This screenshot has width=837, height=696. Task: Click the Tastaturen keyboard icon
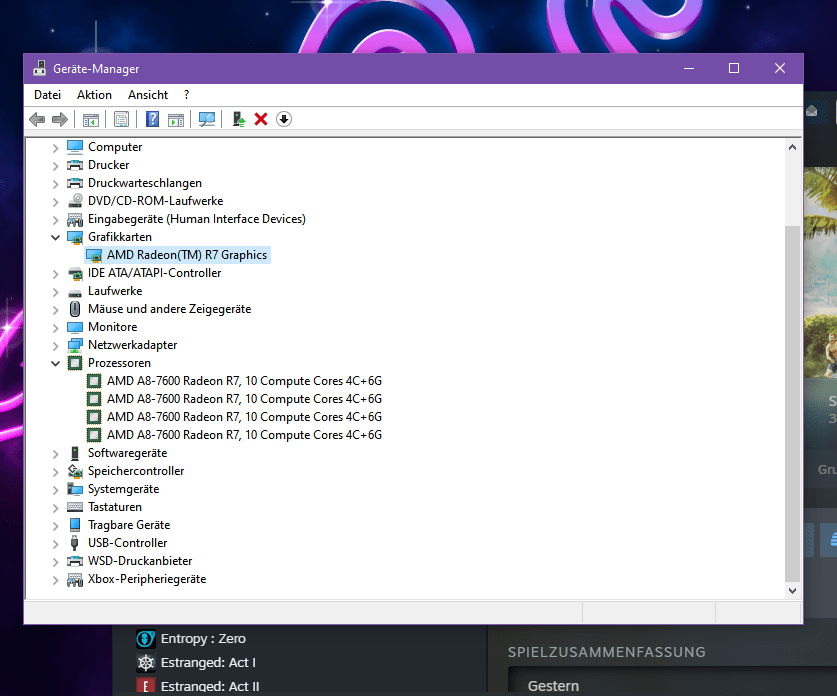(75, 507)
